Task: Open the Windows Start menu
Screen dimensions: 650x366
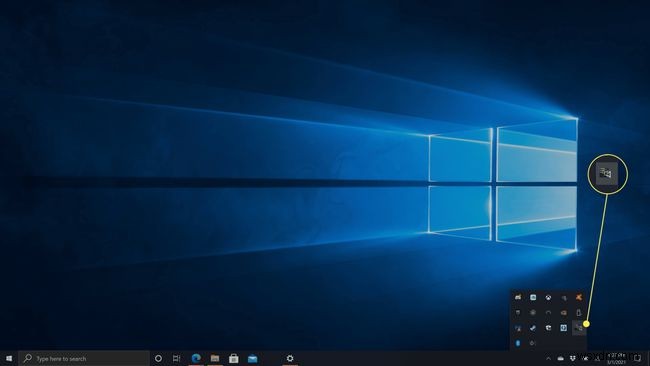Action: (x=9, y=359)
